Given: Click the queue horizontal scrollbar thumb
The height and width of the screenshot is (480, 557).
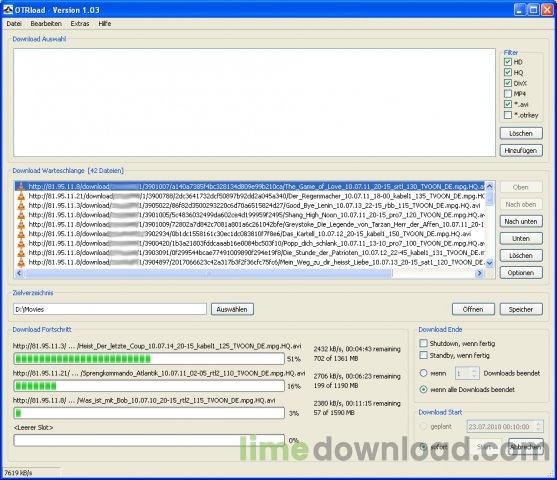Looking at the screenshot, I should point(208,273).
